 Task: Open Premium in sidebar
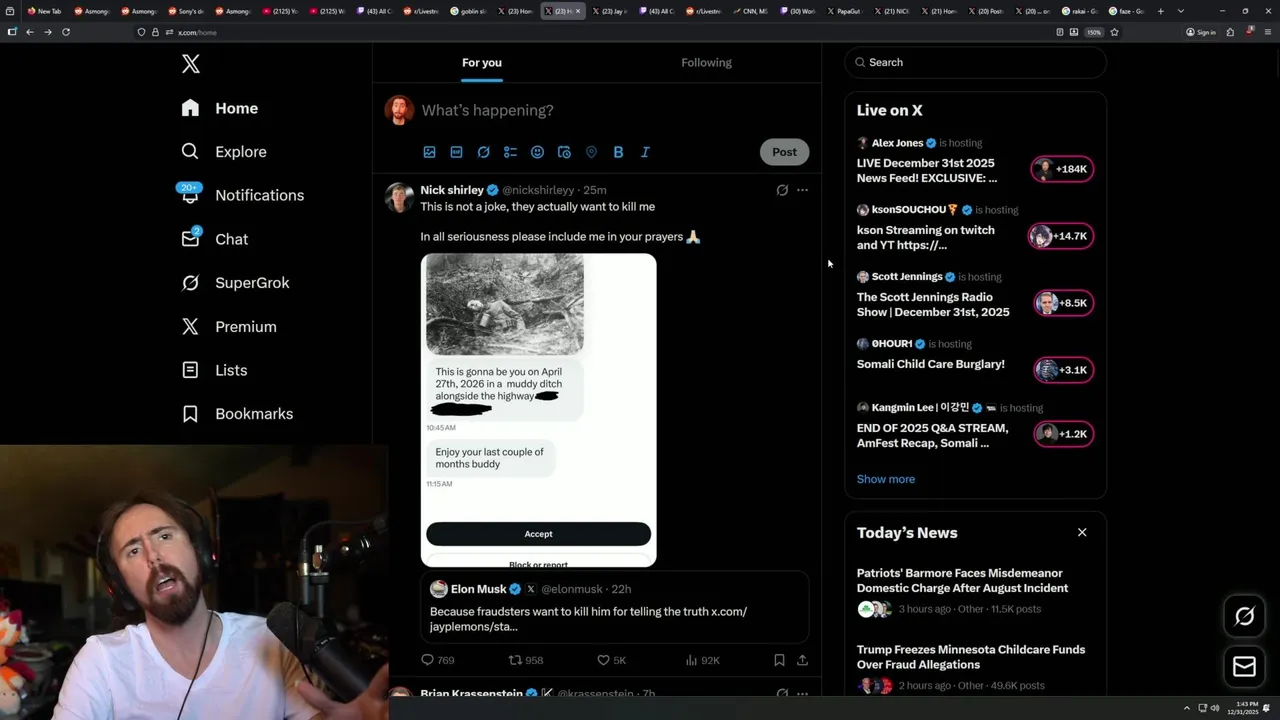point(228,326)
